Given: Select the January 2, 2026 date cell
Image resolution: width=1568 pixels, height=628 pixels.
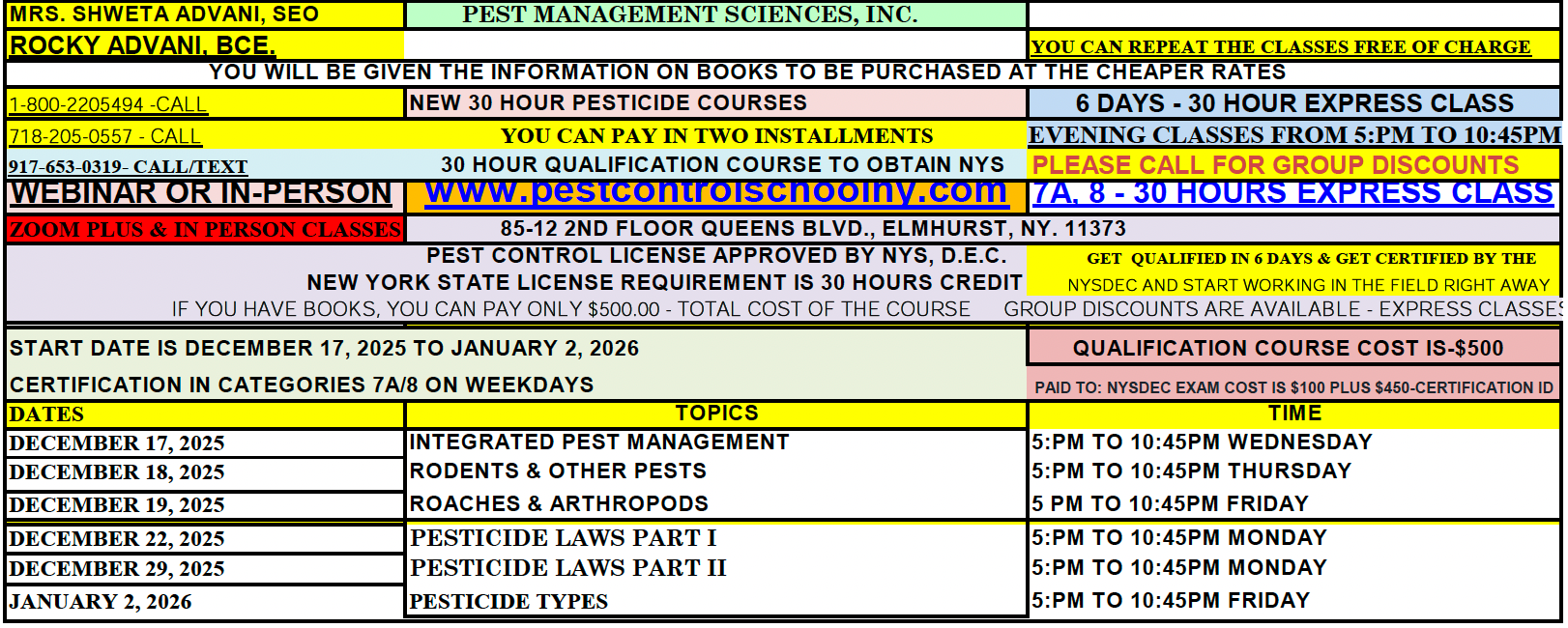Looking at the screenshot, I should click(x=205, y=601).
